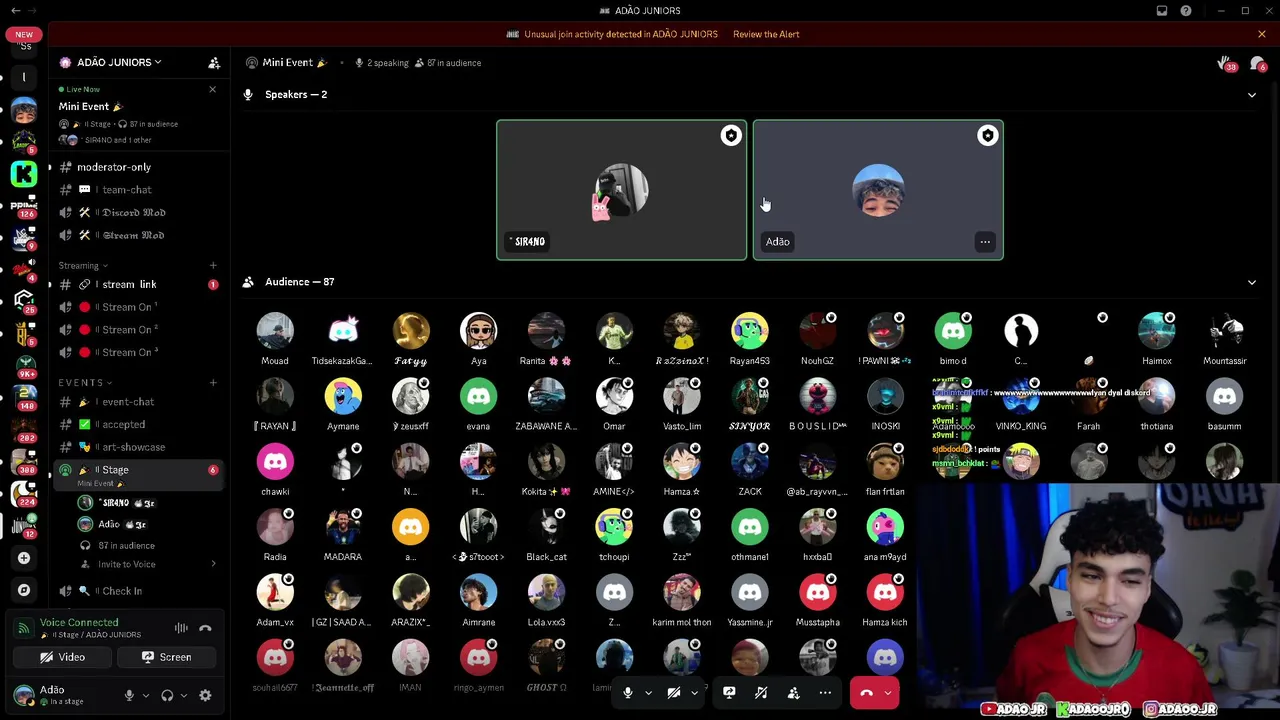Open the Check In channel
Screen dimensions: 1280x720
click(138, 591)
